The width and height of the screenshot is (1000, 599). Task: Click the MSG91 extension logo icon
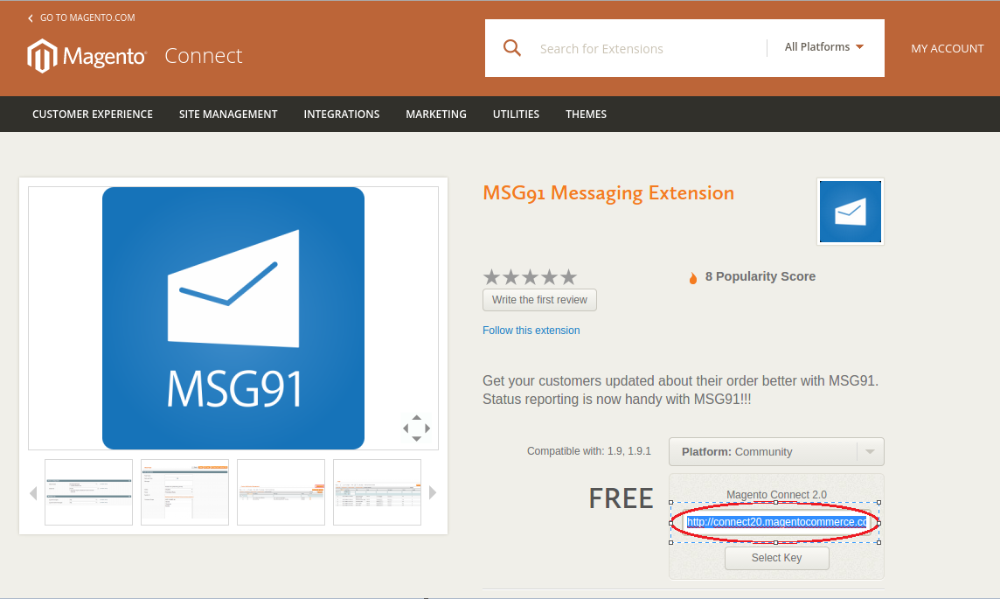click(850, 212)
